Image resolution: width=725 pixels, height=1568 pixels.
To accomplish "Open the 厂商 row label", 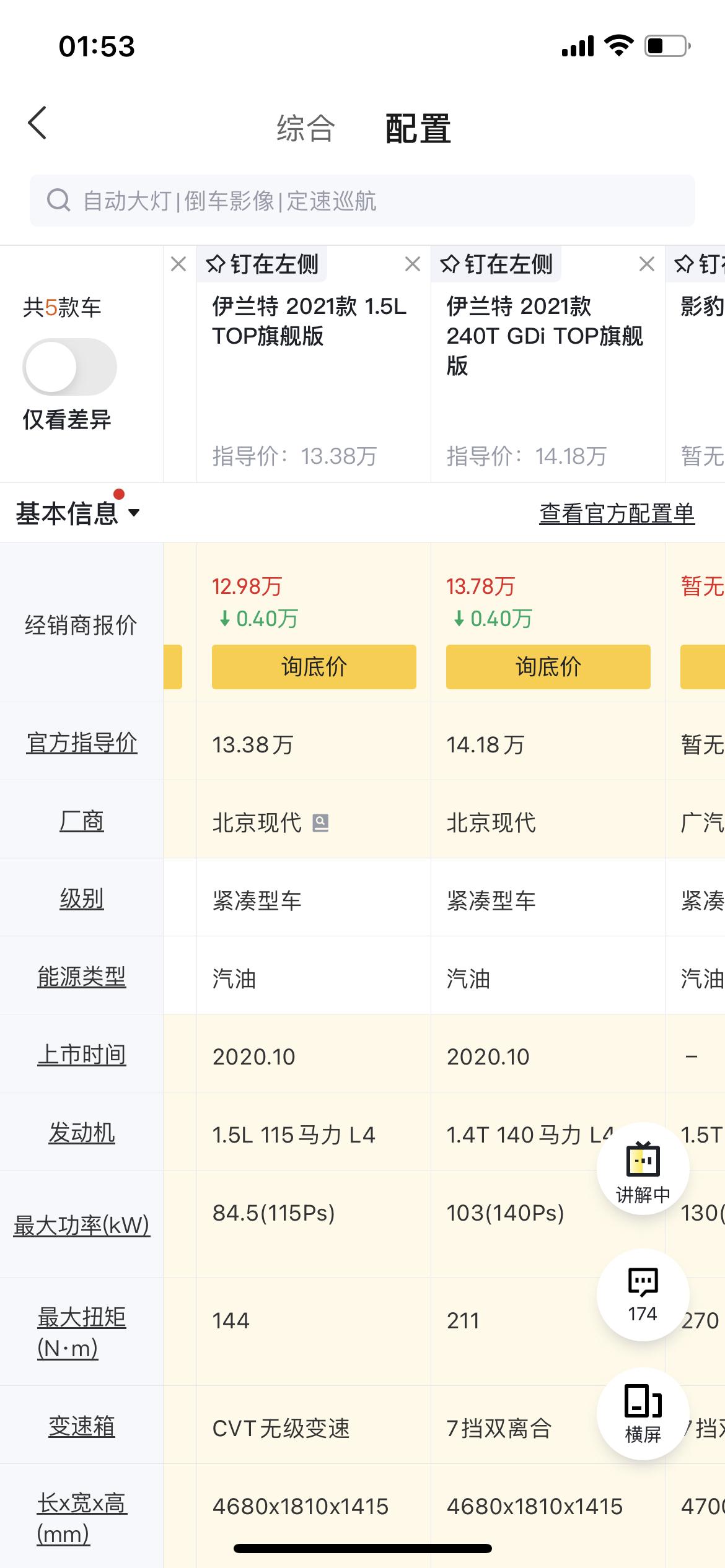I will pyautogui.click(x=82, y=821).
